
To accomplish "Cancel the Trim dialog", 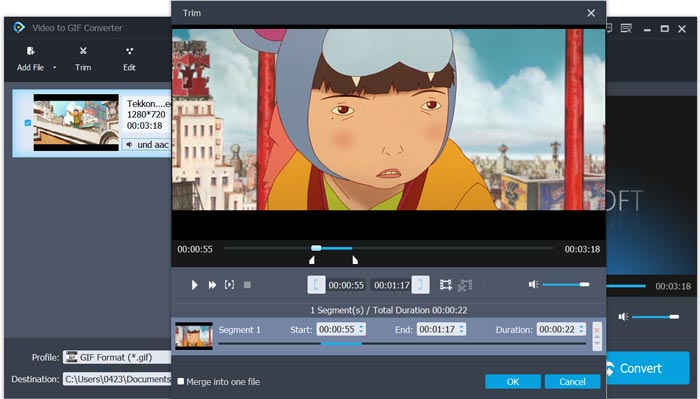I will pos(572,382).
